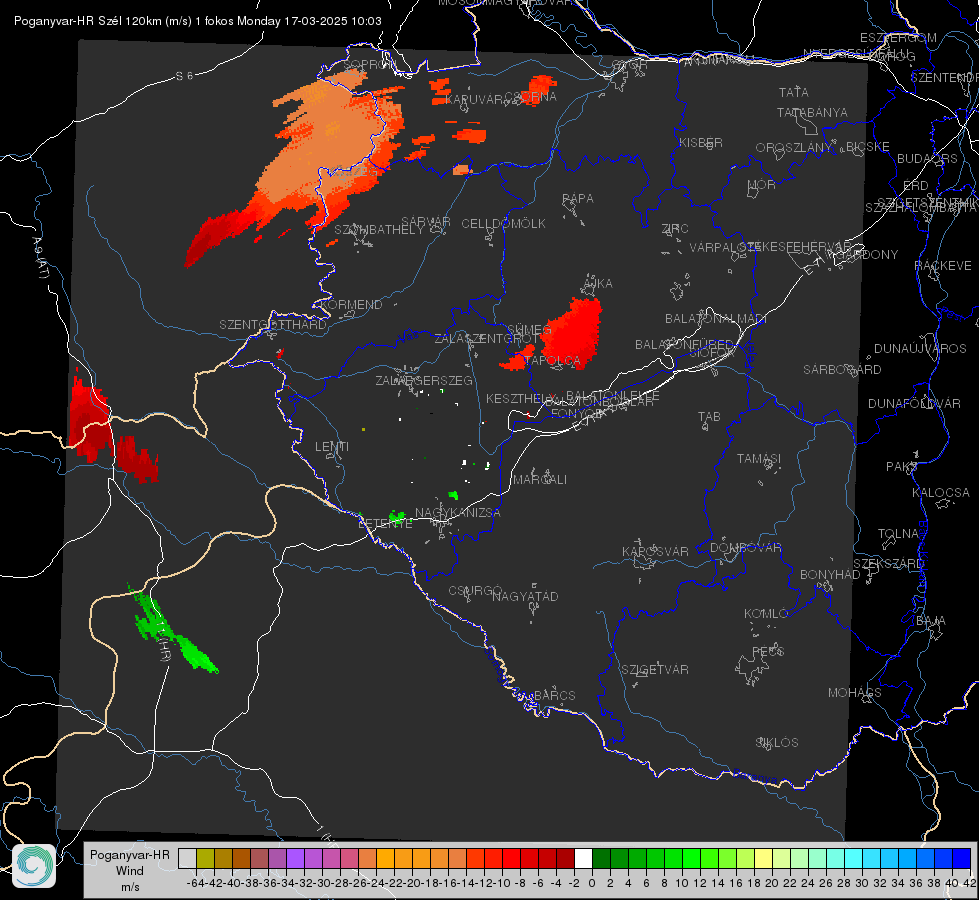Click the SZOMBATHELY city label

[378, 230]
